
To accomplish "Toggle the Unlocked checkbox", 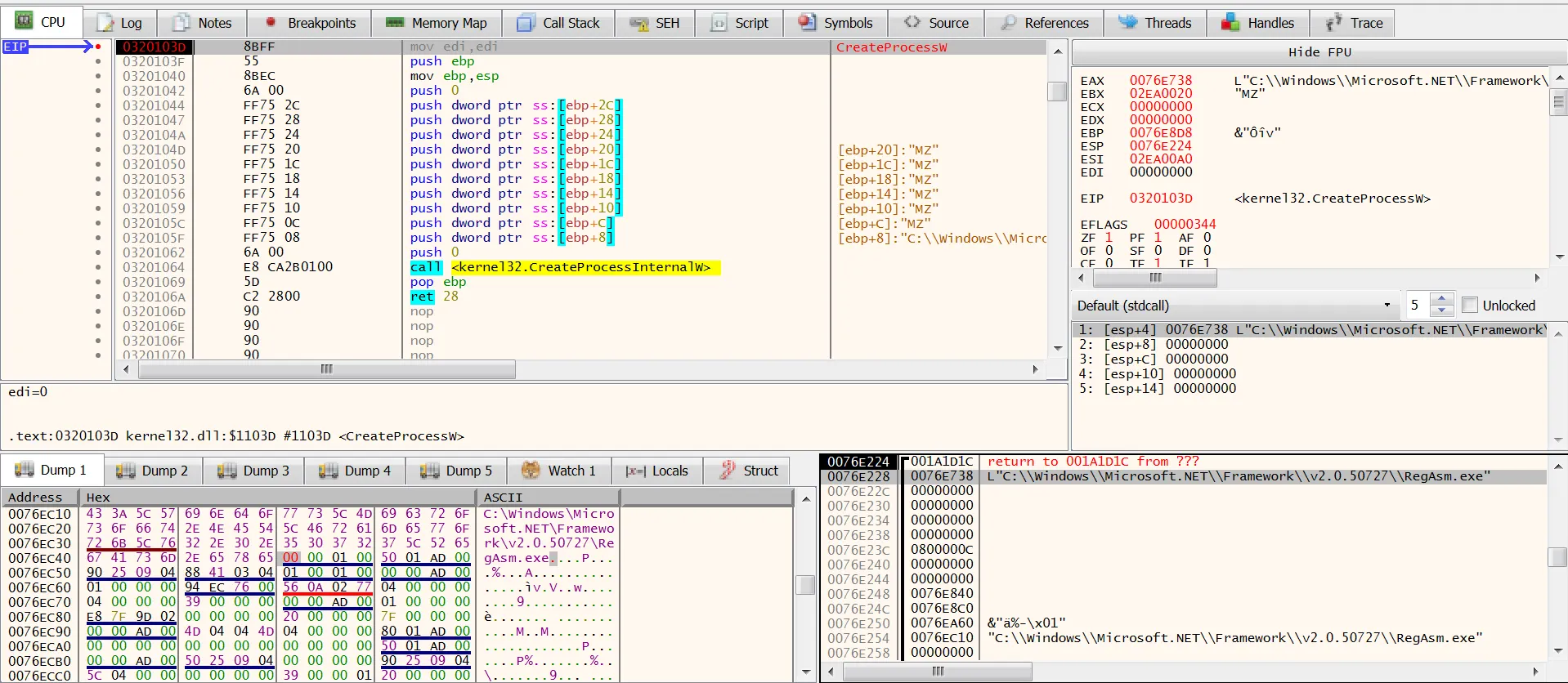I will 1470,306.
